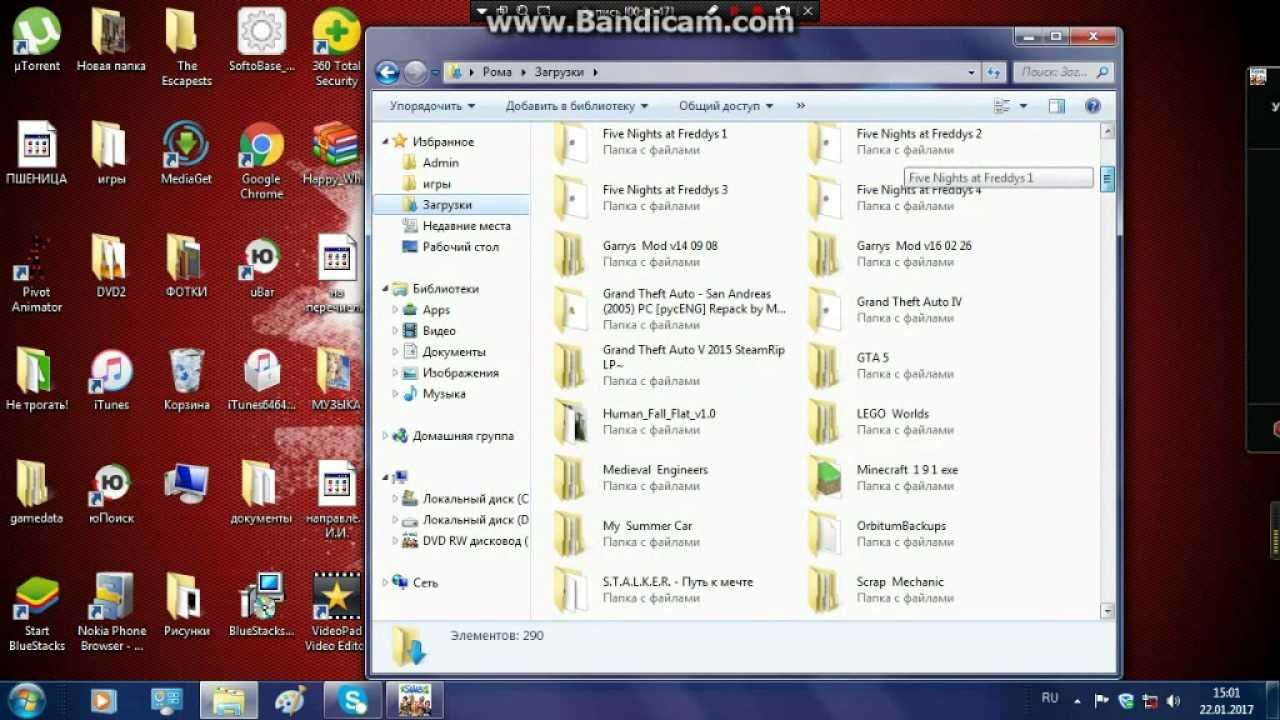1280x720 pixels.
Task: Select Admin in the favorites list
Action: [x=440, y=163]
